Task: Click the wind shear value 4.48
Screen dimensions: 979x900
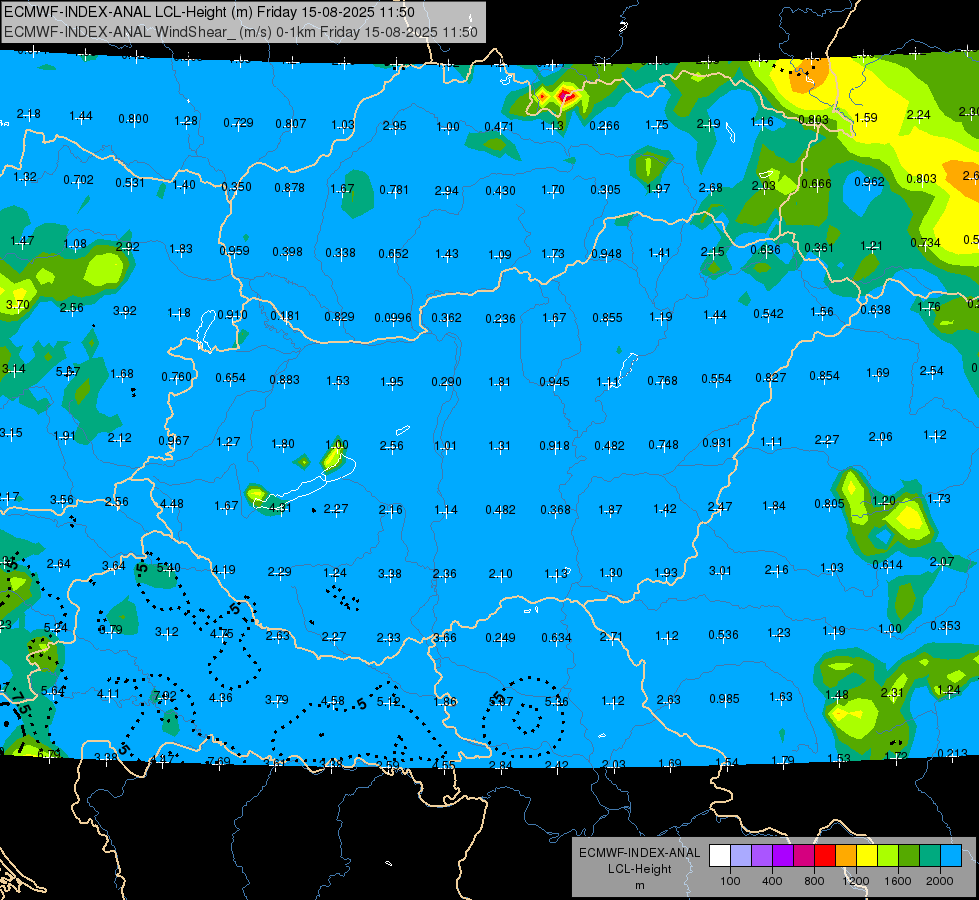Action: click(x=172, y=503)
